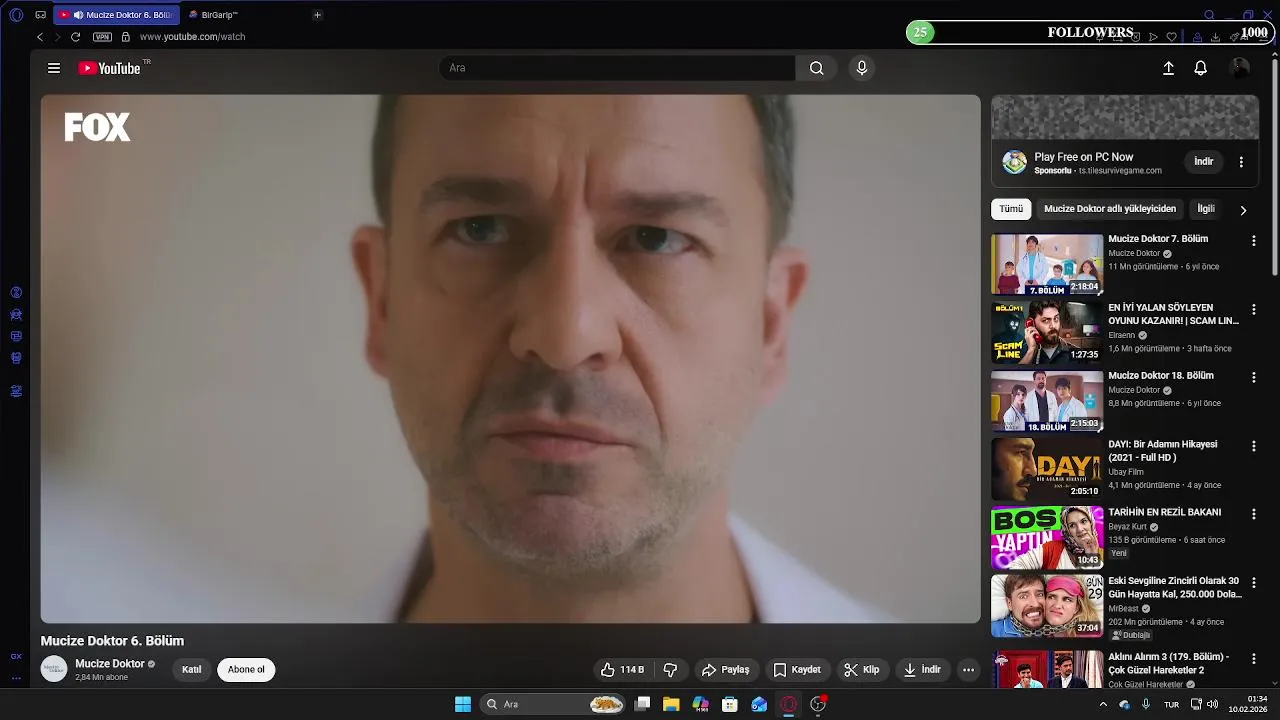Open the YouTube guide hamburger menu

tap(54, 68)
